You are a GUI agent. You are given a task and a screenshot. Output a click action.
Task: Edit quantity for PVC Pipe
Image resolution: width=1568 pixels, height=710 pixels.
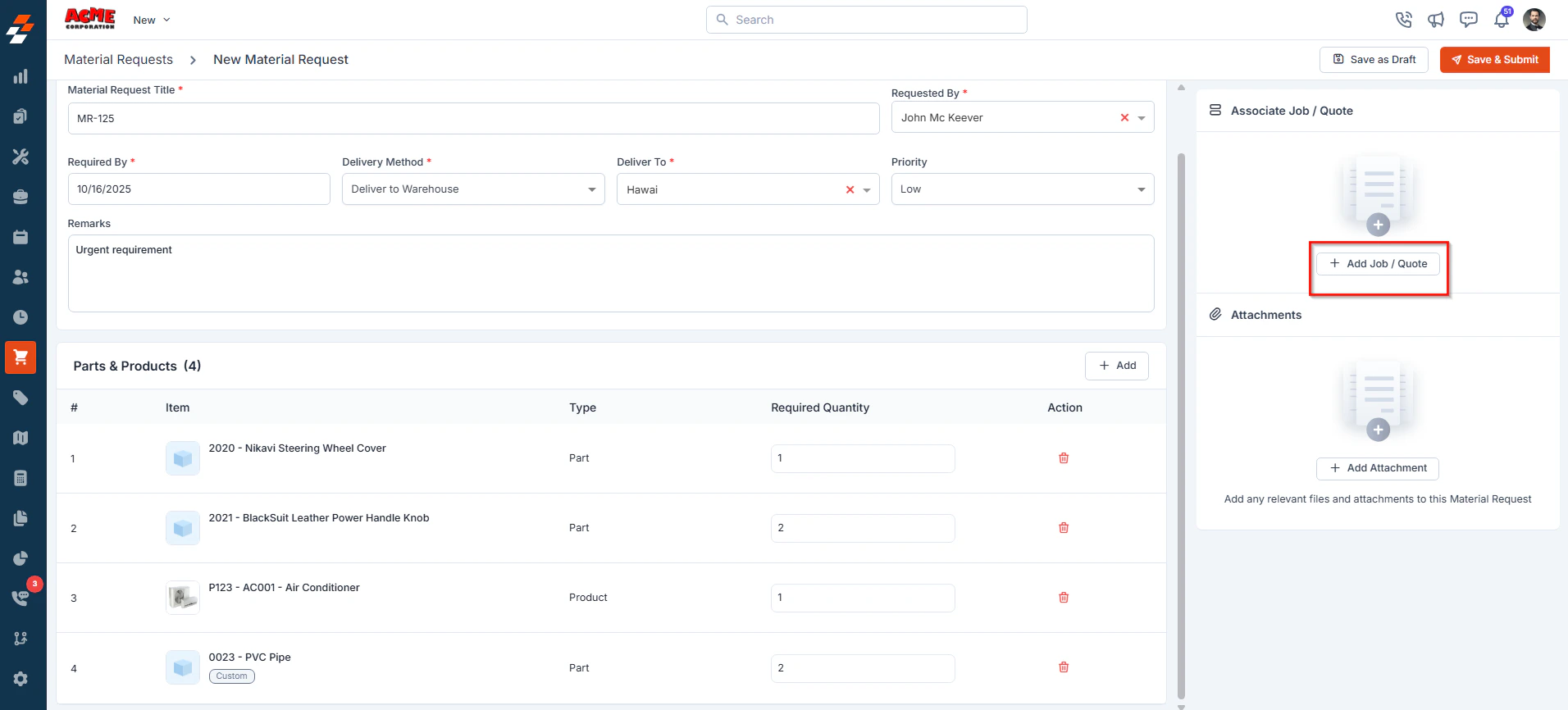coord(863,668)
